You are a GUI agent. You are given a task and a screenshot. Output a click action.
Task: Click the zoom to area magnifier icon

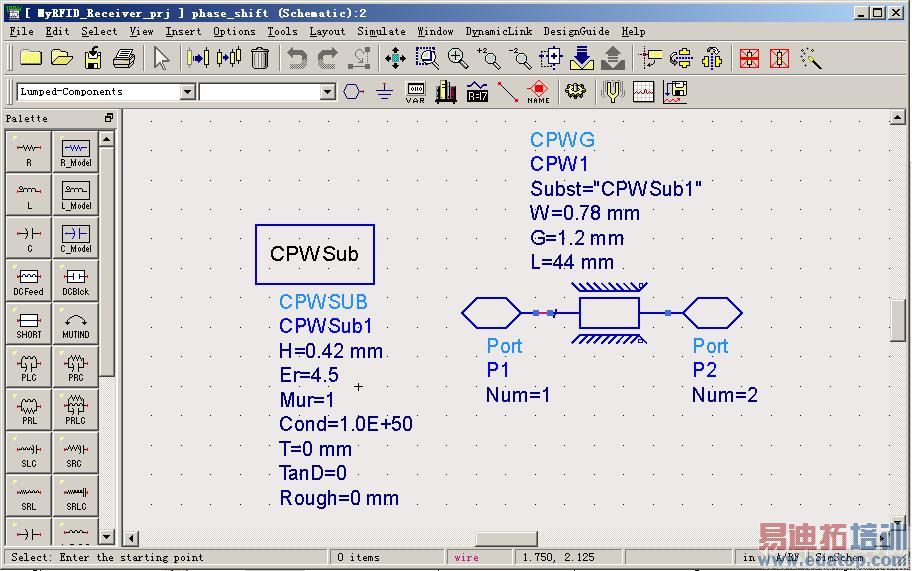[427, 58]
